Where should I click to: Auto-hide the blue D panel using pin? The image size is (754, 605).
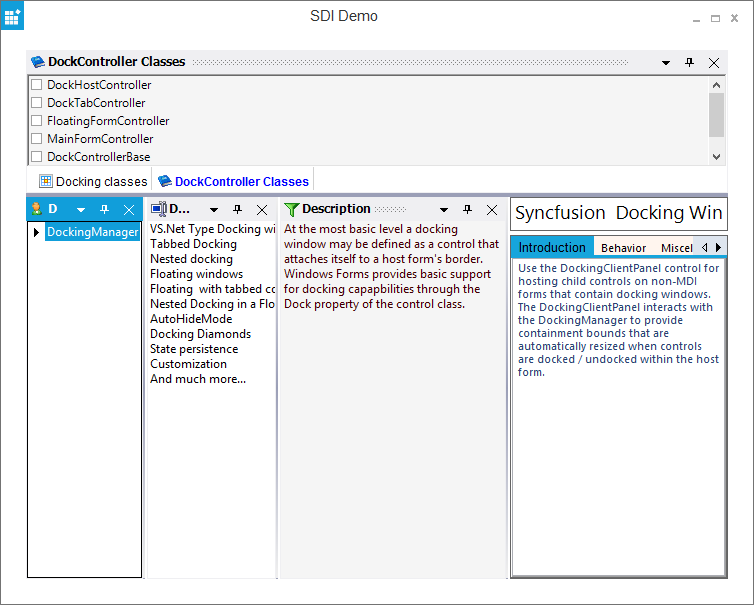(104, 209)
